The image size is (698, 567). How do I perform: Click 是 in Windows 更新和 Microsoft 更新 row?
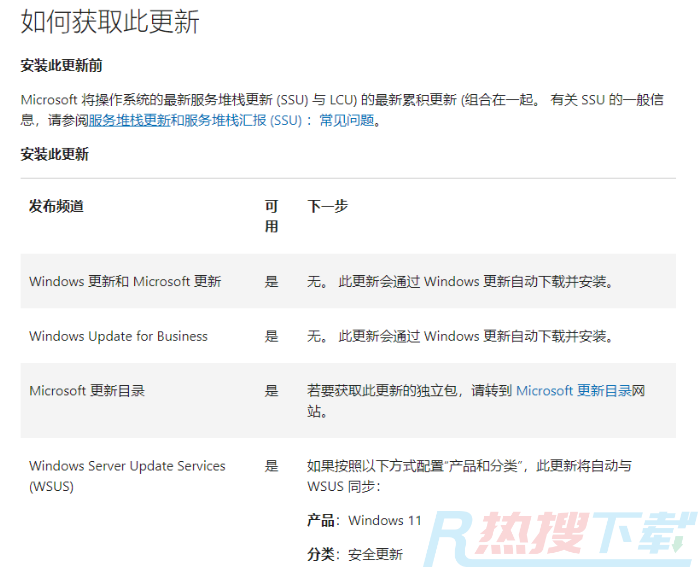point(272,281)
